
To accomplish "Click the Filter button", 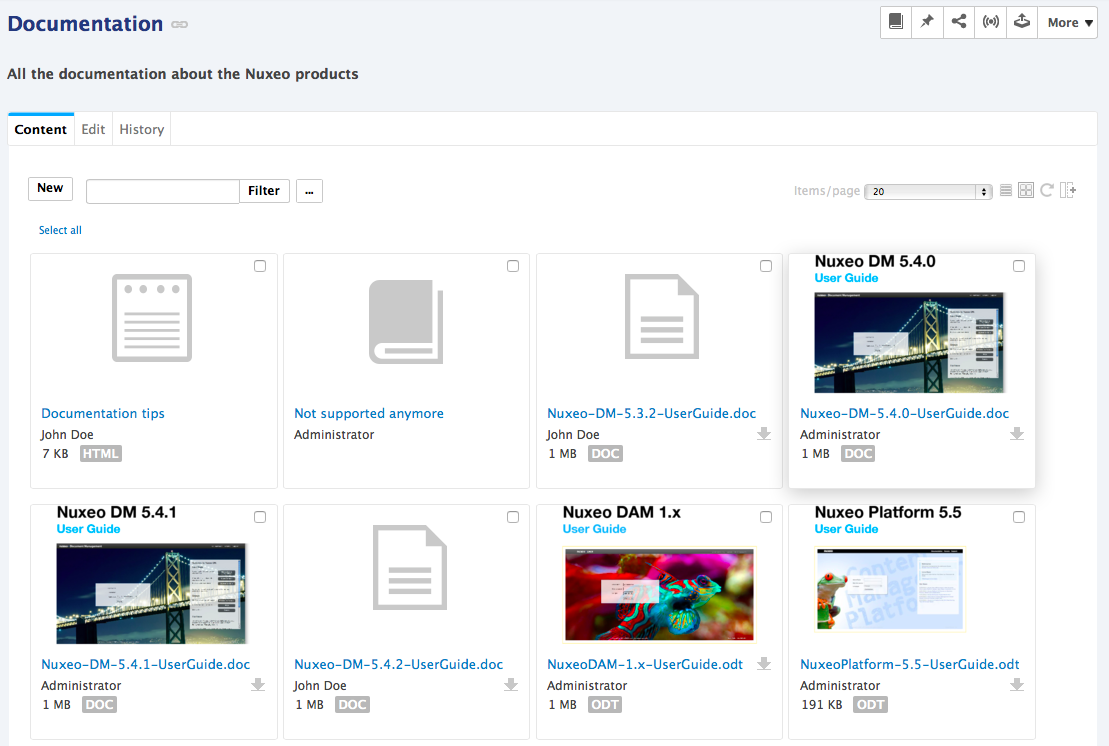I will (264, 191).
